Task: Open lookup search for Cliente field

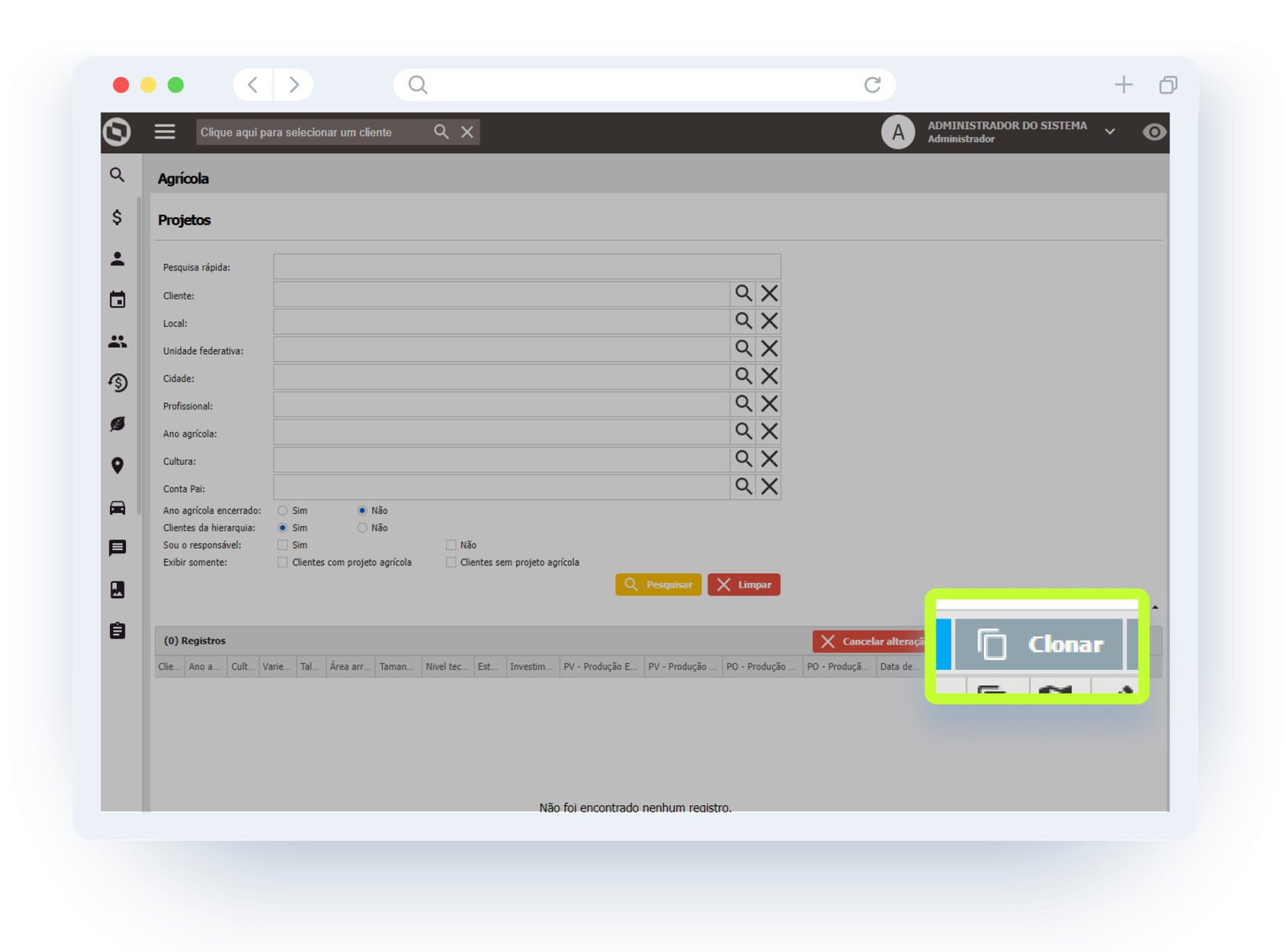Action: 744,294
